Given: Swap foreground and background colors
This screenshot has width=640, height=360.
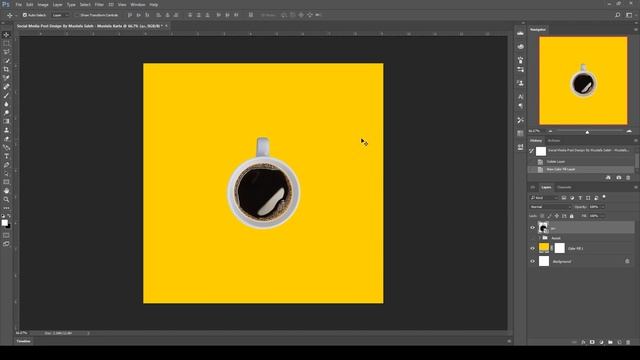Looking at the screenshot, I should [9, 216].
